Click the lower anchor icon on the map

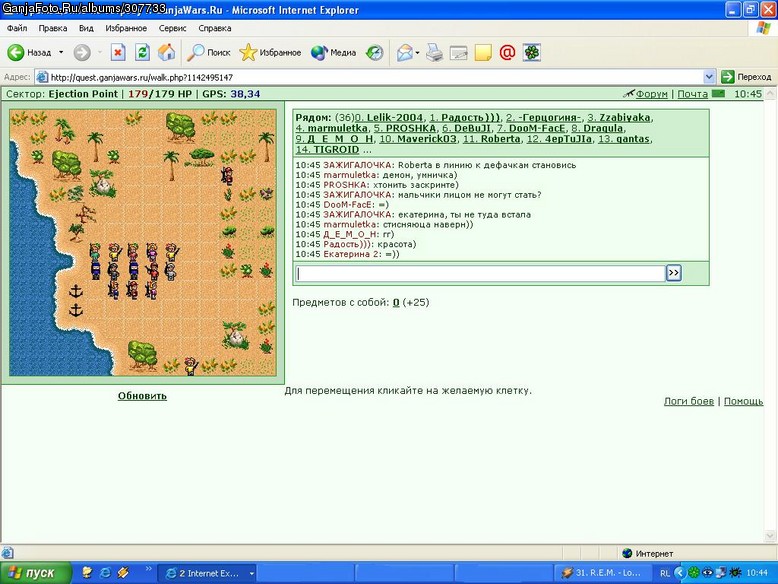[75, 311]
